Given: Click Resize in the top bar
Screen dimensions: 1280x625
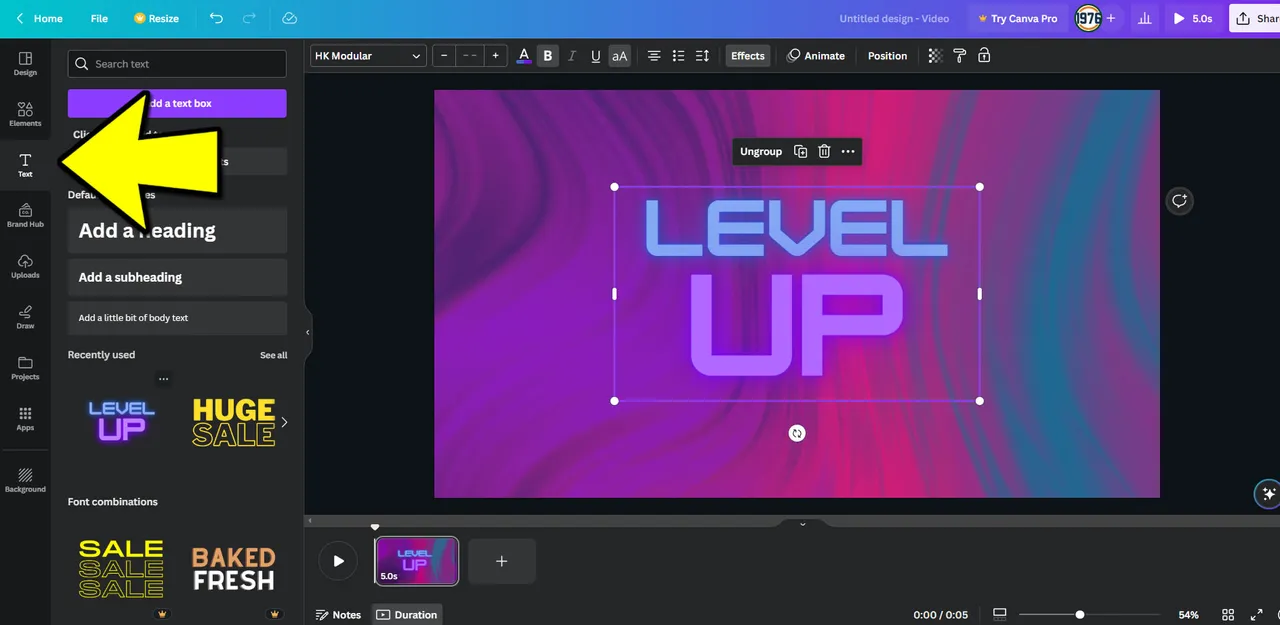Looking at the screenshot, I should 156,18.
